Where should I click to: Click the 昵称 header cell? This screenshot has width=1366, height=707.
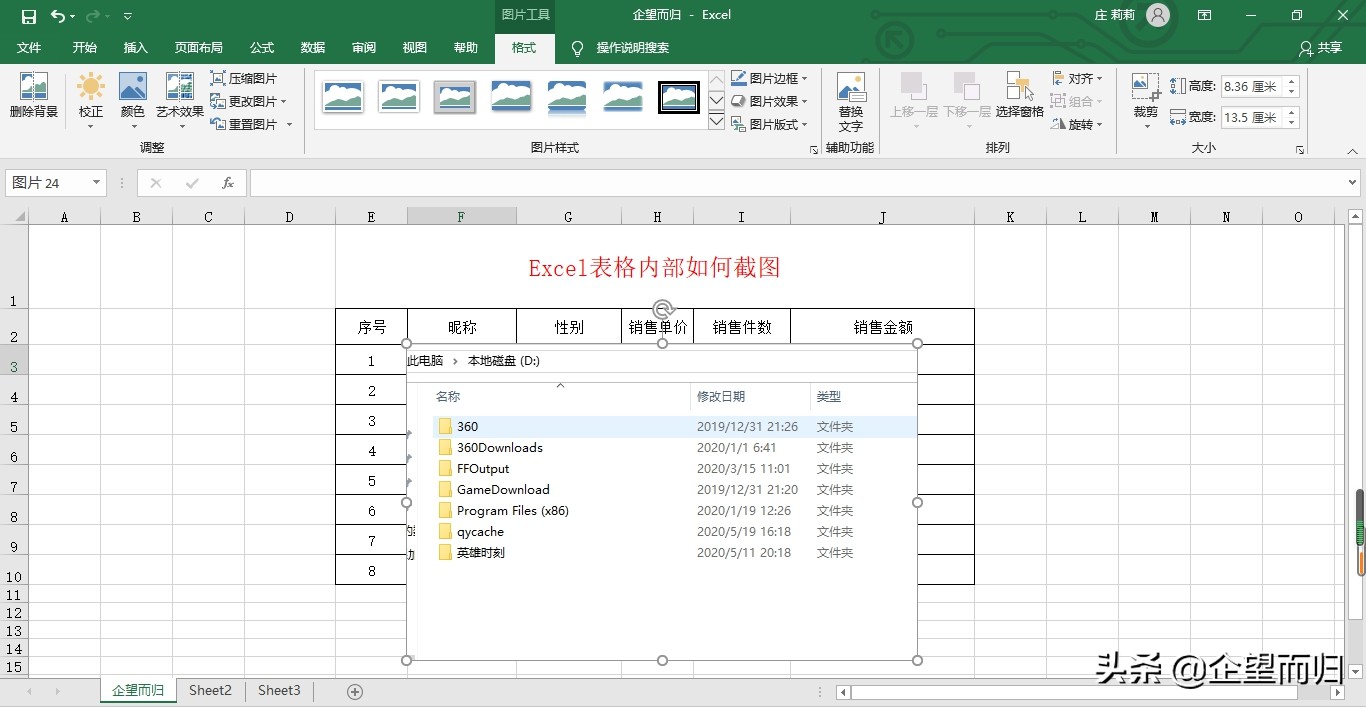pyautogui.click(x=462, y=327)
